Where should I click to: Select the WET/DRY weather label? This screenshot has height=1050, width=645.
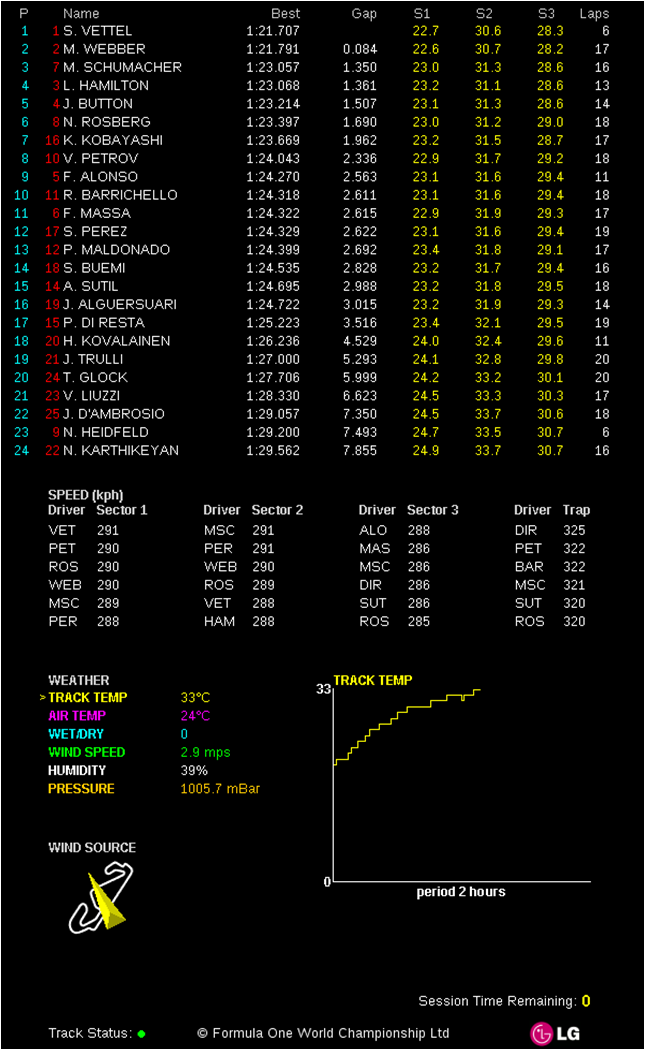click(76, 734)
